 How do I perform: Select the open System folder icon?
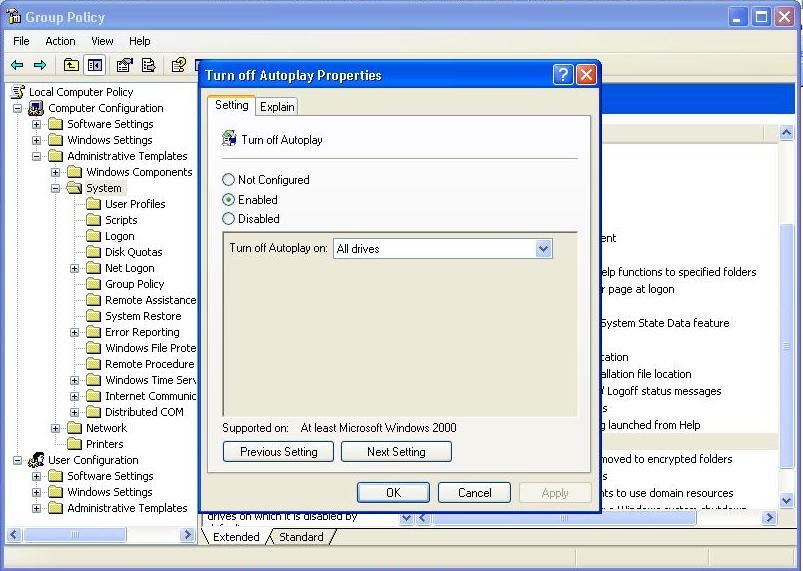74,188
